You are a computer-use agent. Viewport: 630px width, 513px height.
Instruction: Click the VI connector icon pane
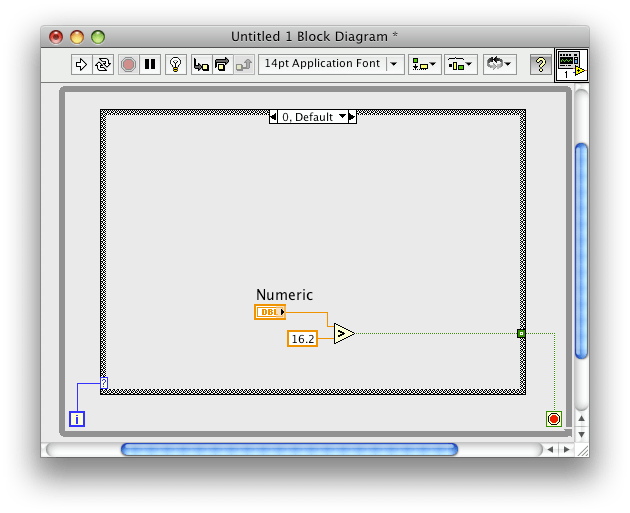571,65
